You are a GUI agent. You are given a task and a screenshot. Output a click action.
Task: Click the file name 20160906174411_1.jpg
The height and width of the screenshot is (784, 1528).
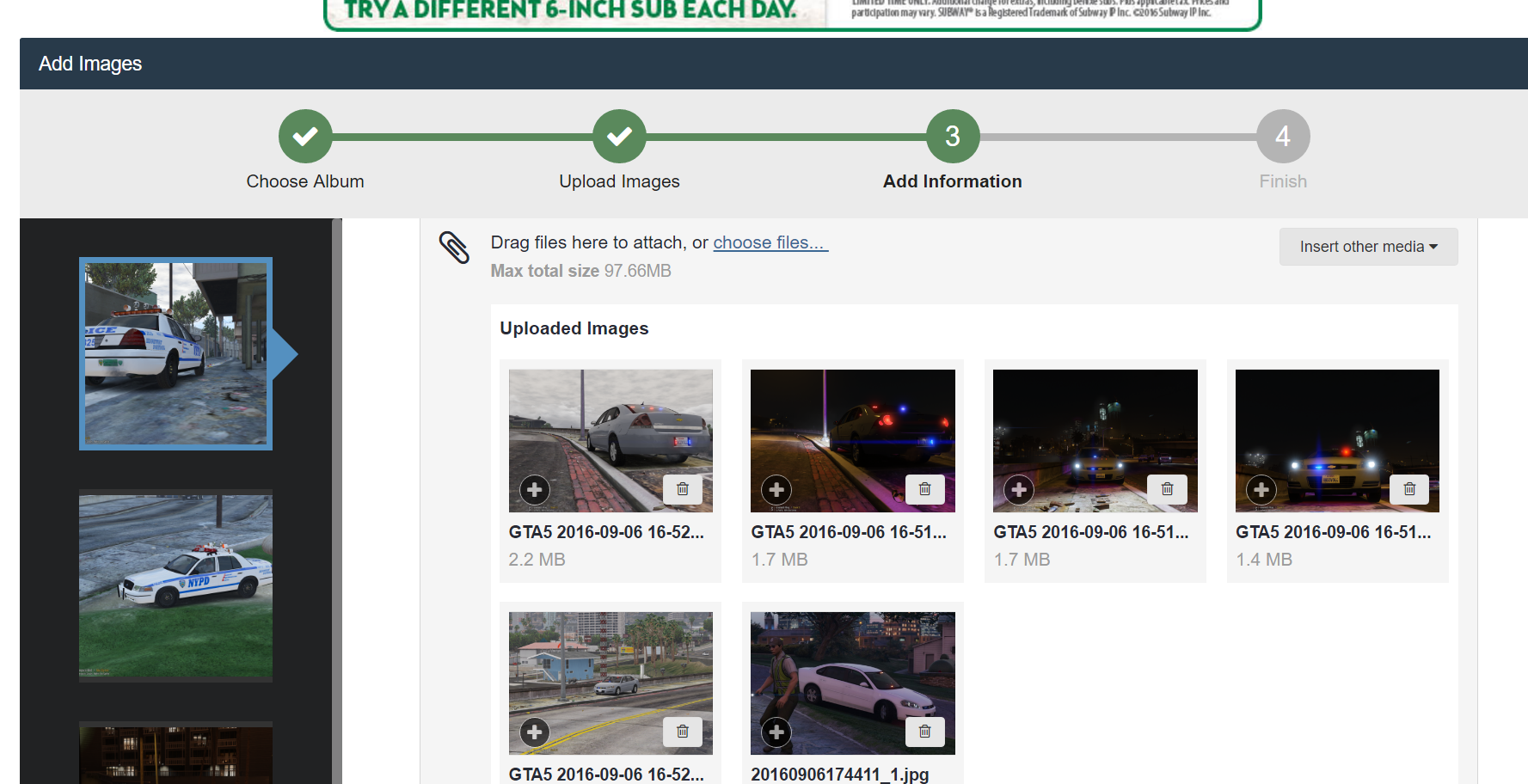840,775
